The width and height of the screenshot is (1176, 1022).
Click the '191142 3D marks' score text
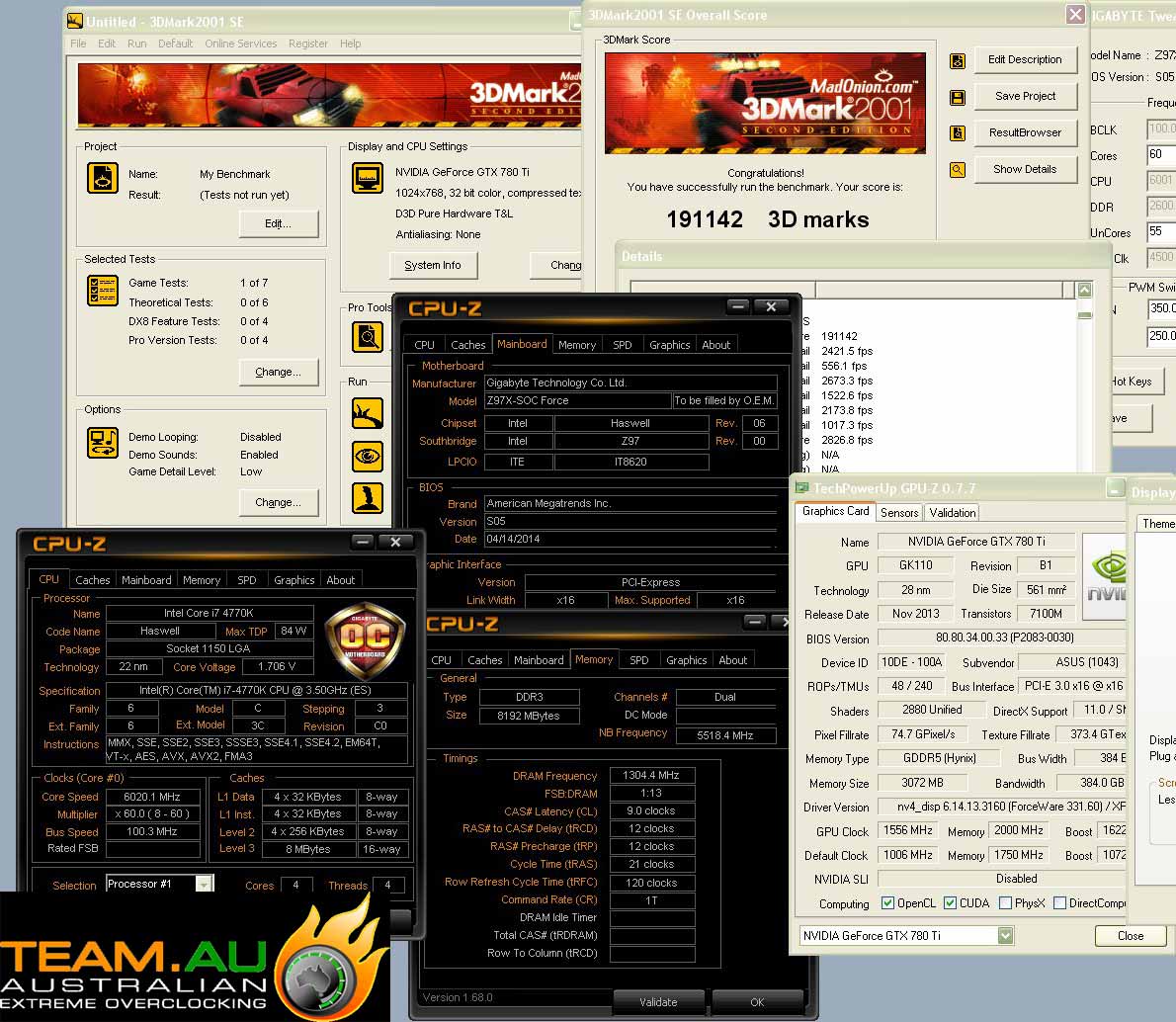(767, 219)
